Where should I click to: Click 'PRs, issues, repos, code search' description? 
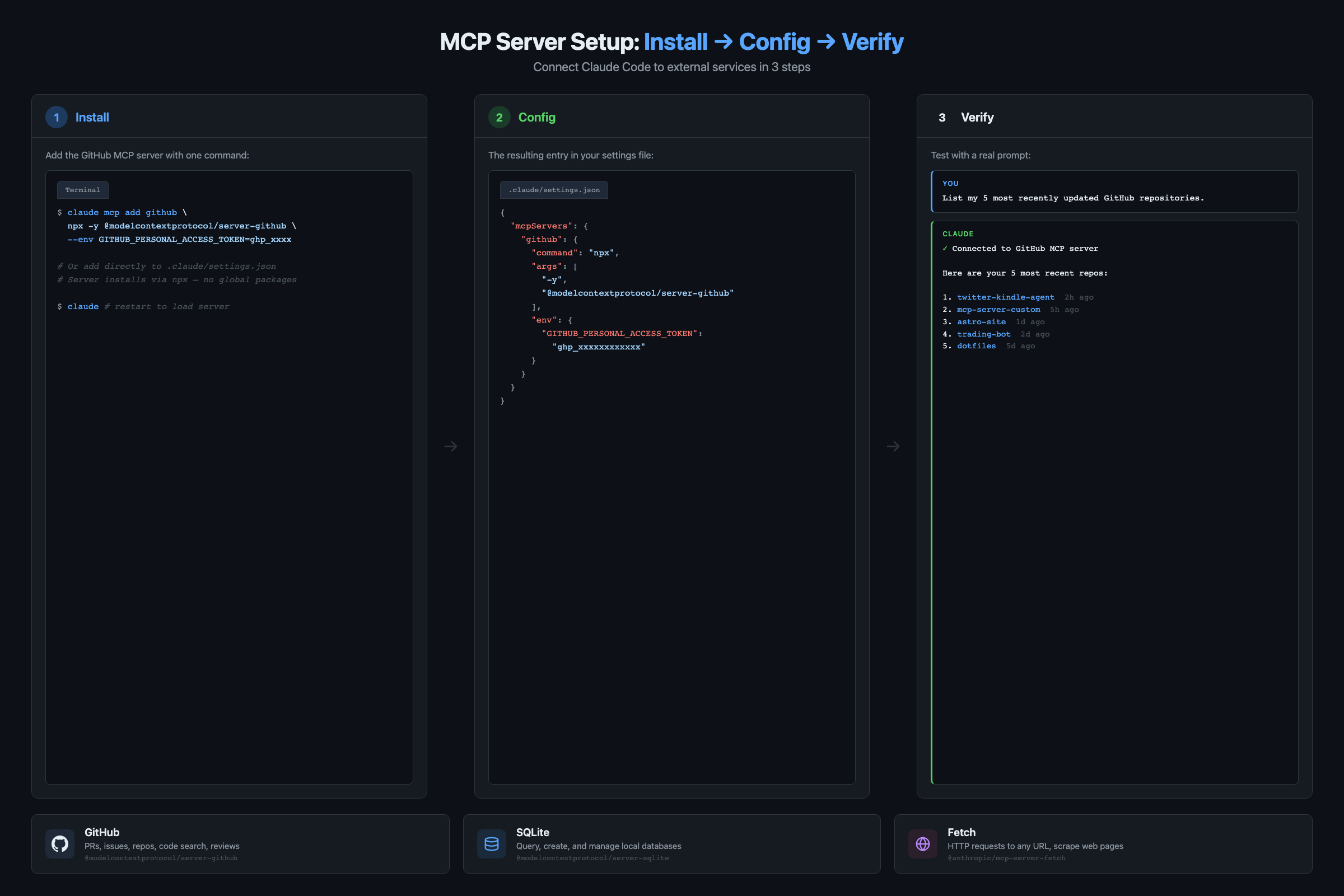(x=162, y=846)
